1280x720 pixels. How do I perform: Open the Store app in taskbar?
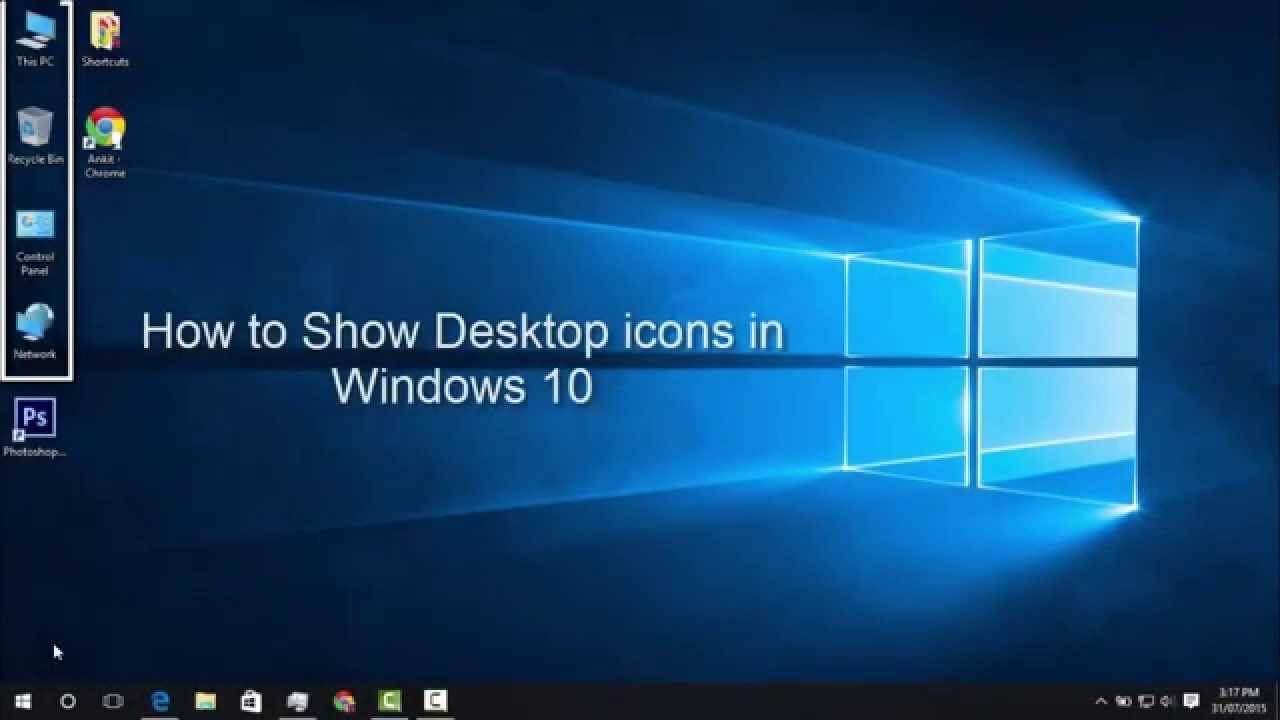coord(251,701)
